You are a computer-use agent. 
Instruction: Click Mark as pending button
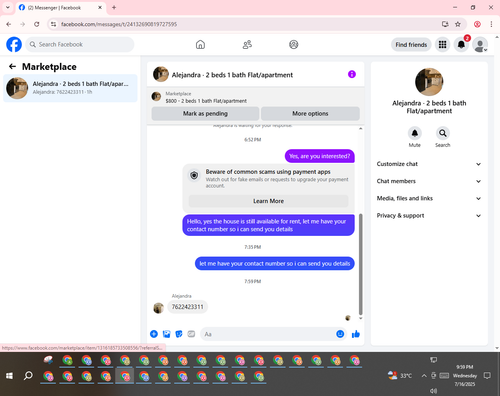[x=205, y=114]
